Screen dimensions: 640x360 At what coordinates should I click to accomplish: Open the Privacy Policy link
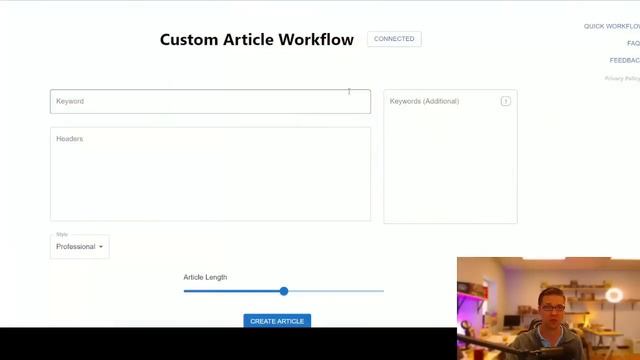tap(622, 78)
